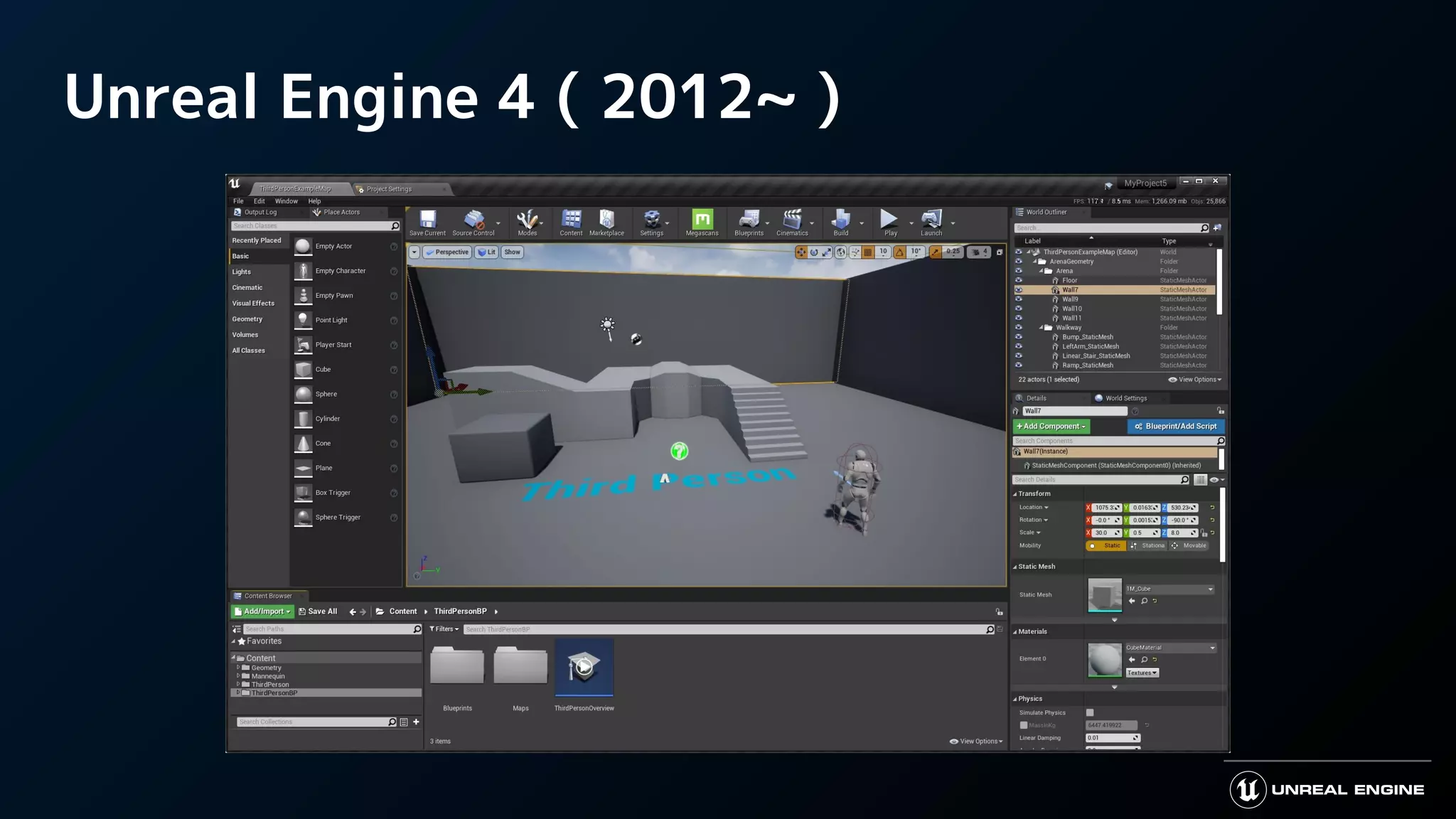Click the Search Classes input field

click(x=316, y=226)
